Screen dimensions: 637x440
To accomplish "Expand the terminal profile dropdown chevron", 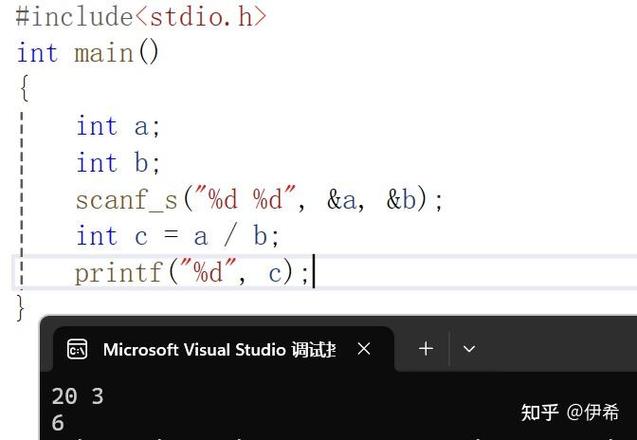I will [x=469, y=349].
